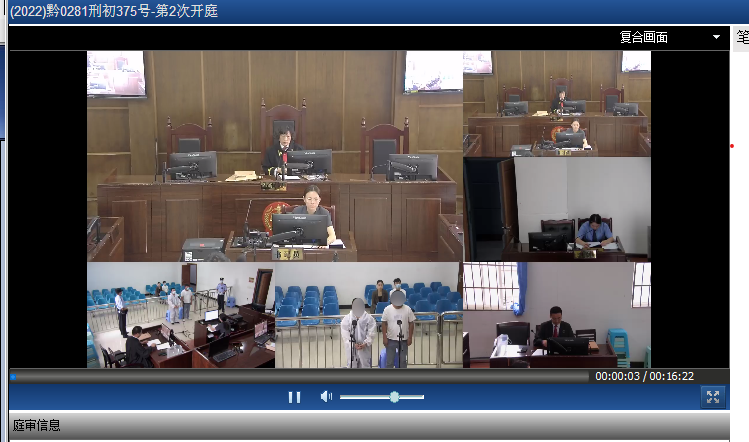Viewport: 749px width, 442px height.
Task: Click the red dot on right edge
Action: (732, 146)
